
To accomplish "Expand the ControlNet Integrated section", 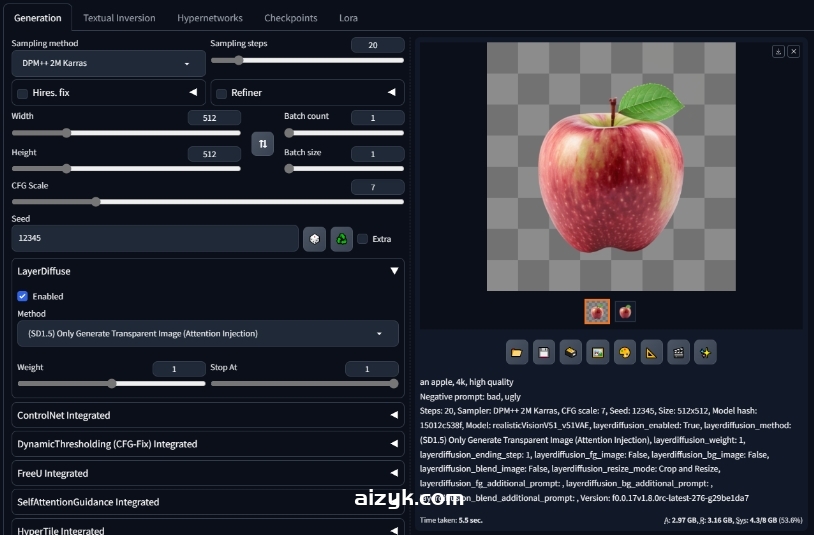I will click(x=208, y=415).
